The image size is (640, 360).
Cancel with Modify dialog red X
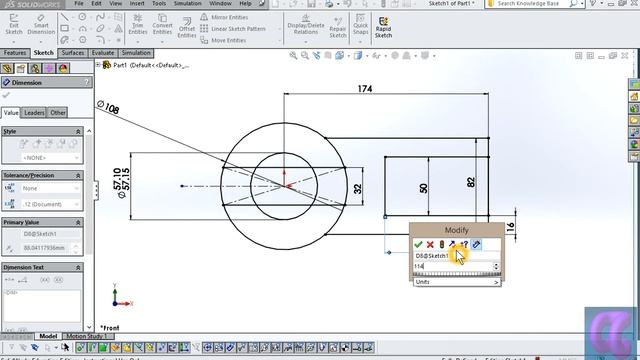(x=430, y=244)
